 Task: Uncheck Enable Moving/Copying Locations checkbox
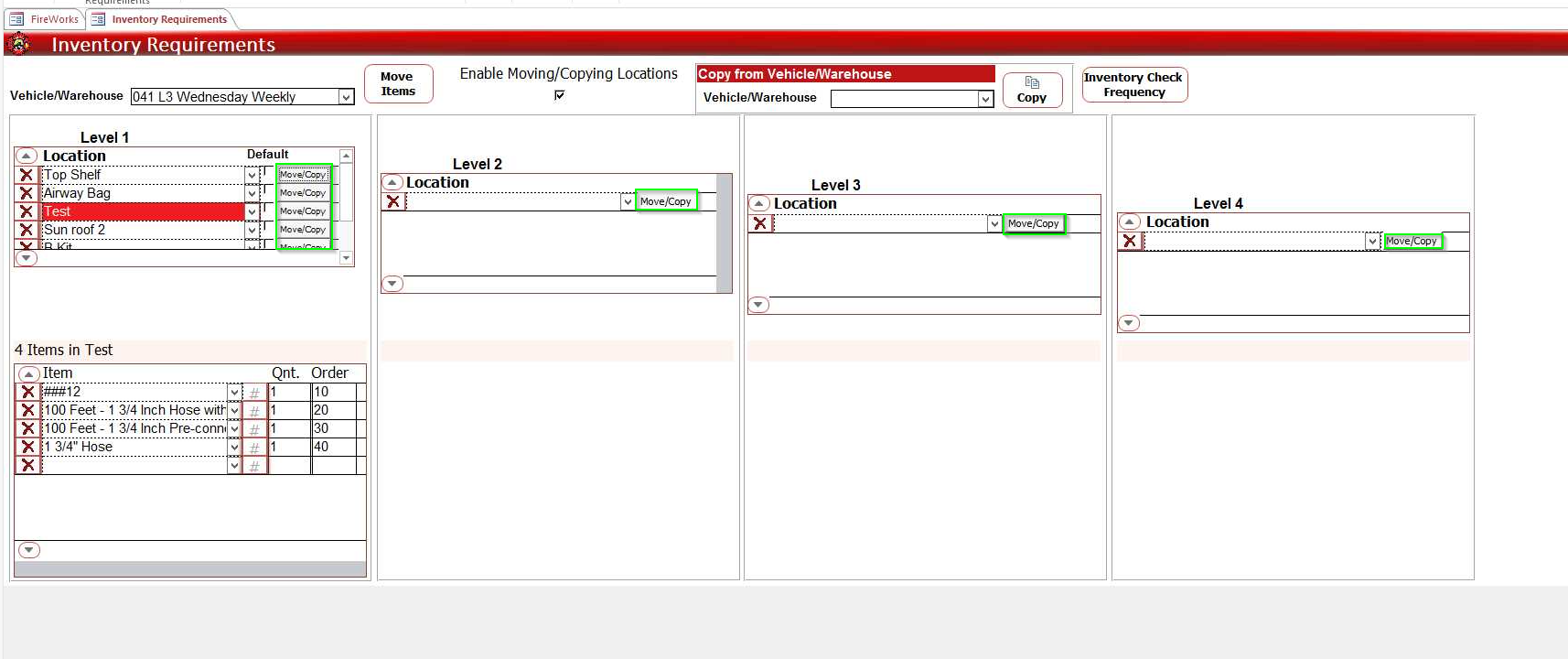(559, 95)
